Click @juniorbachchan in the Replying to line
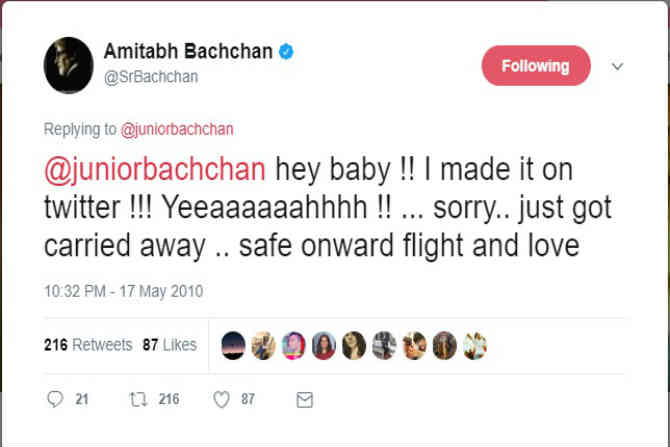This screenshot has width=670, height=447. coord(175,129)
